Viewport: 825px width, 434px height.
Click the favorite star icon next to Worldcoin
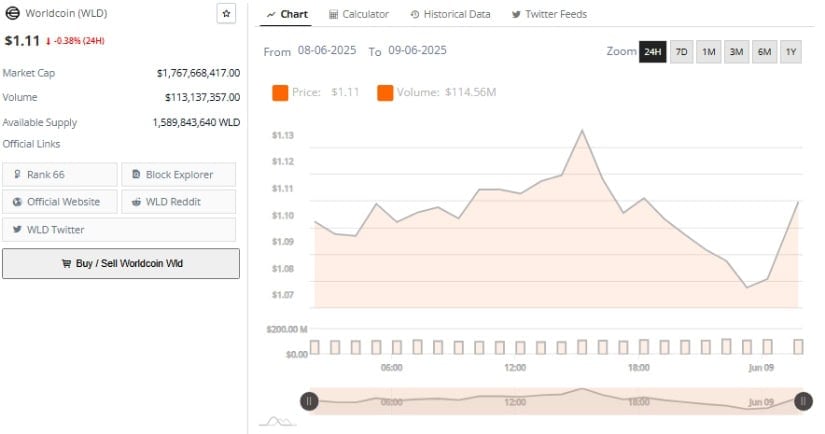pos(226,14)
